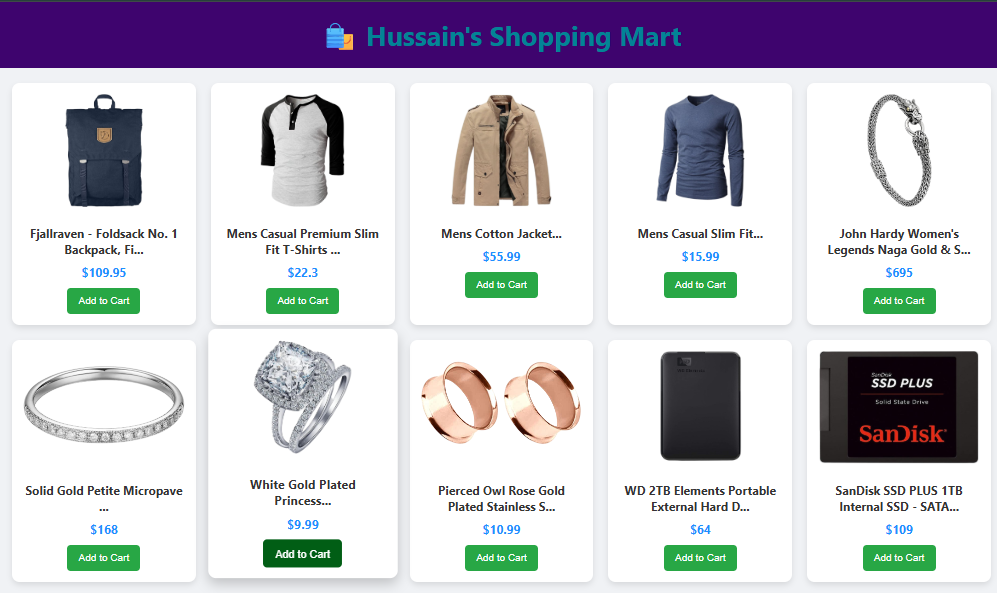This screenshot has width=997, height=593.
Task: Add the WD 2TB drive to cart
Action: [700, 557]
